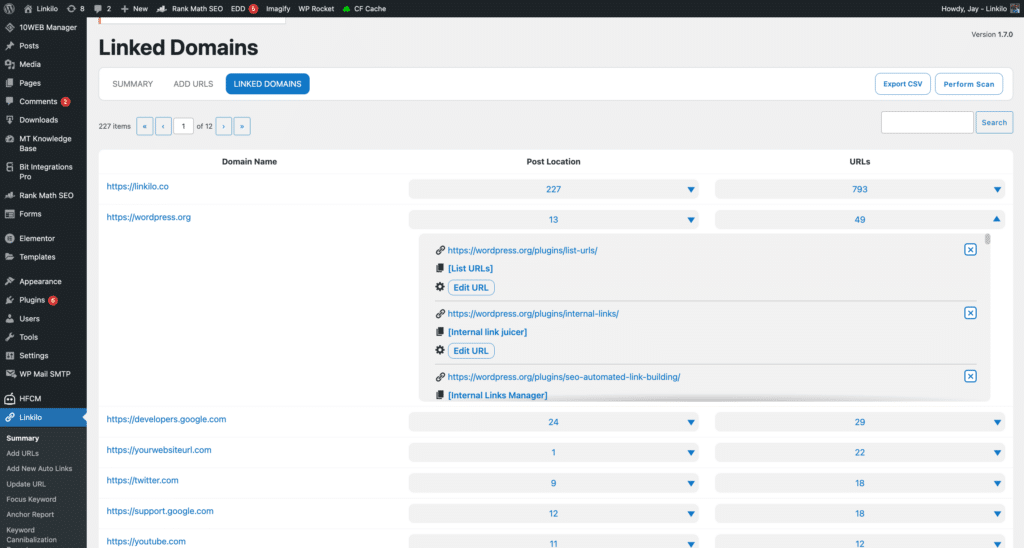Click the current page number field
Screen dimensions: 1024x548
click(184, 126)
